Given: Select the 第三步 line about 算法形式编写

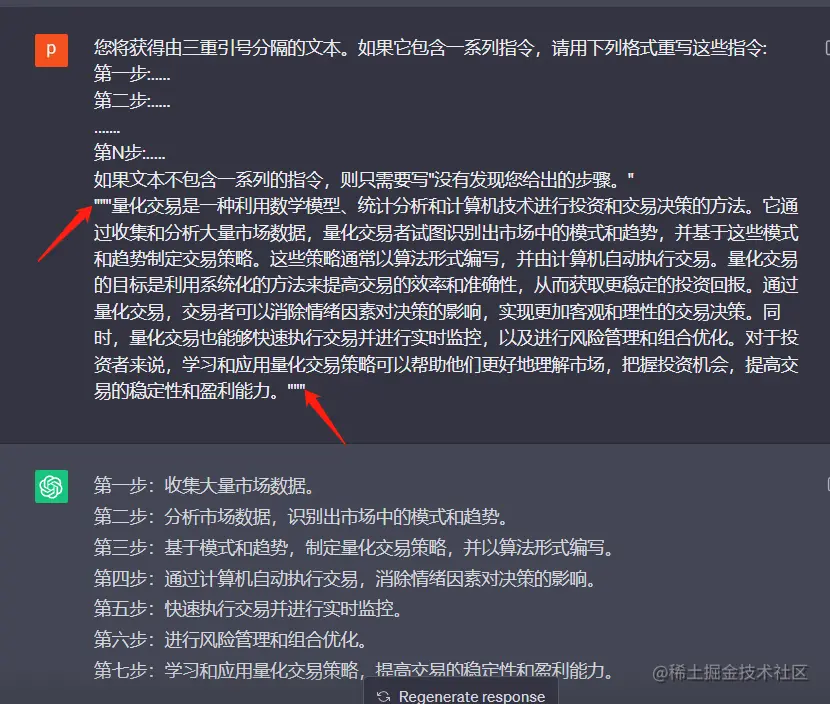Looking at the screenshot, I should click(354, 547).
